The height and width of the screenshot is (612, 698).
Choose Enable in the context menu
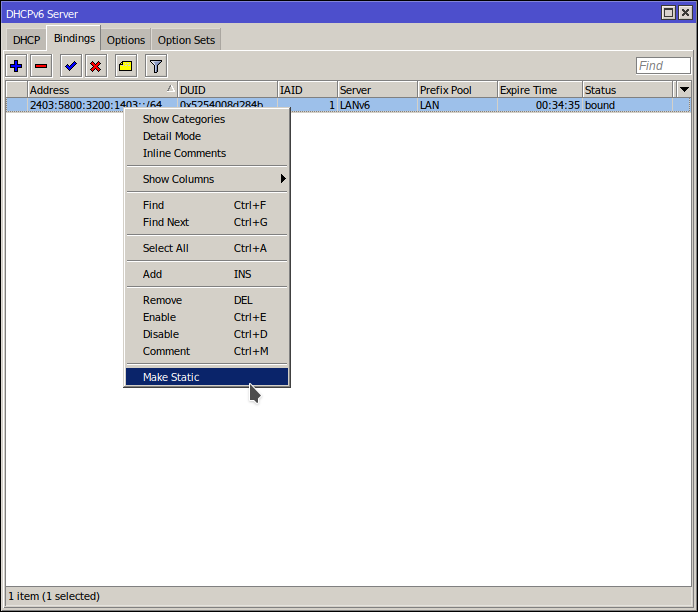pos(207,317)
